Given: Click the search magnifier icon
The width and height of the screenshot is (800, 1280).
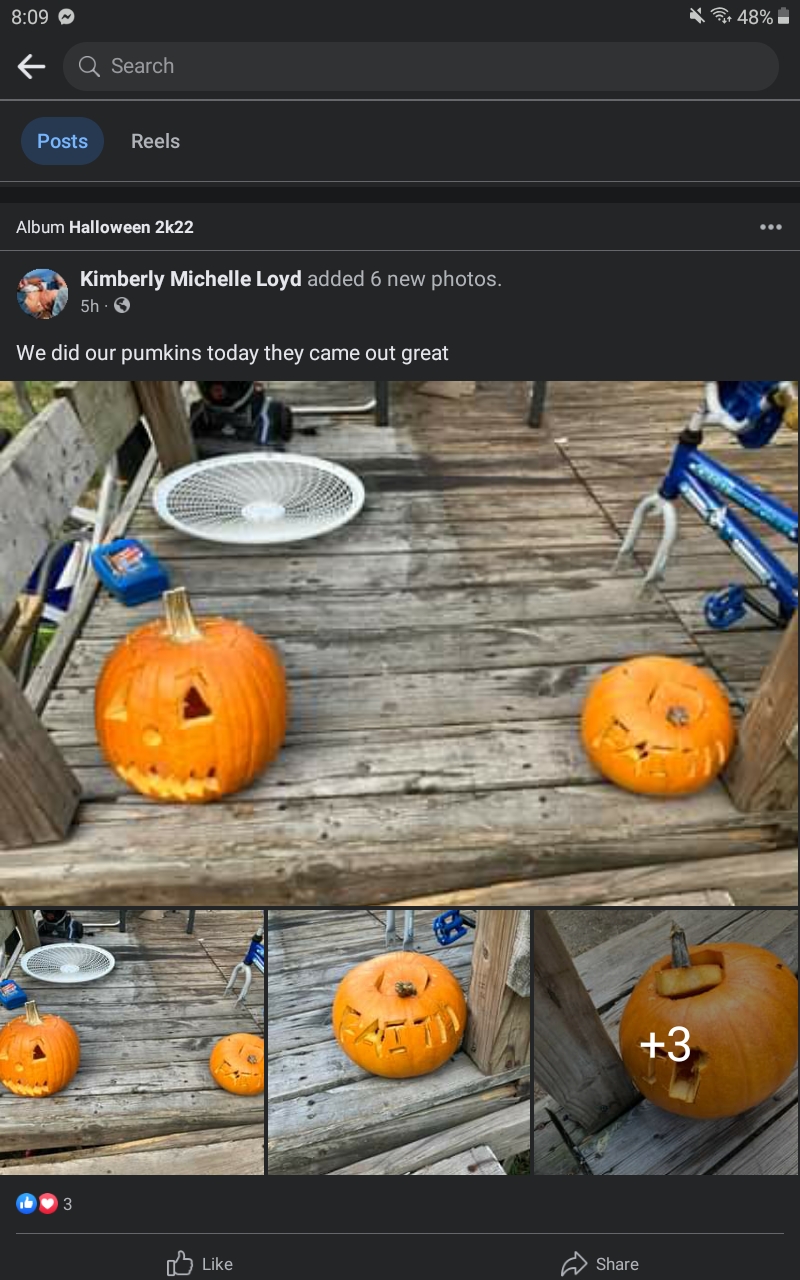Looking at the screenshot, I should tap(89, 66).
